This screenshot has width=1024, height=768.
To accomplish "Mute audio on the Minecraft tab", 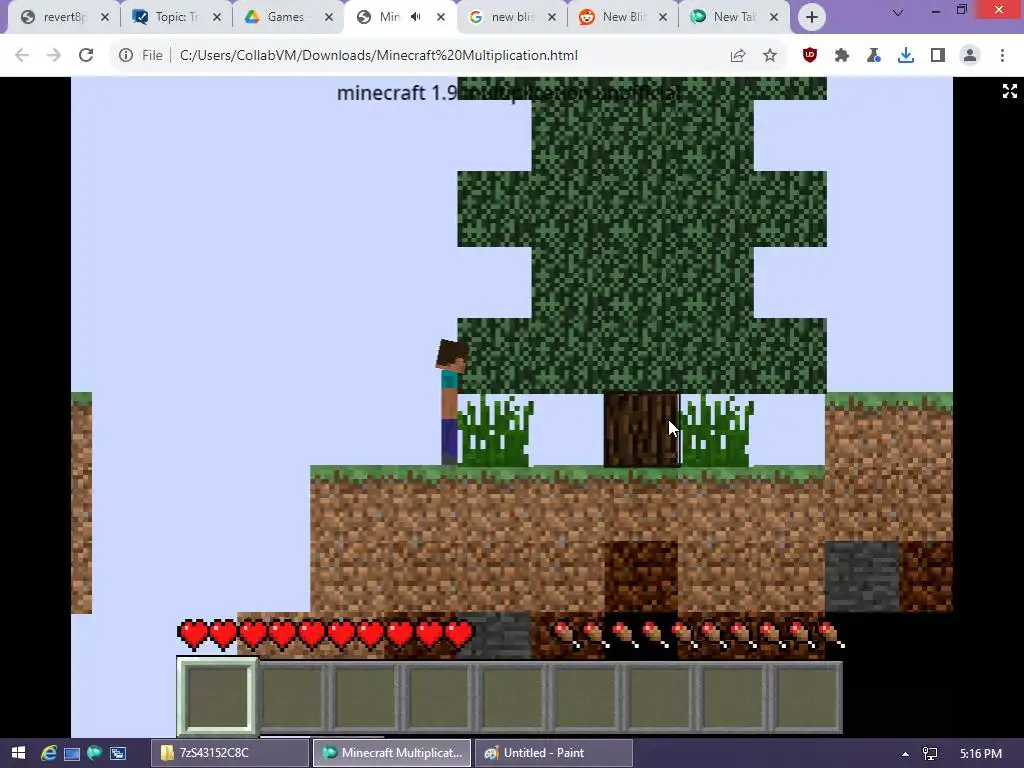I will tap(416, 17).
